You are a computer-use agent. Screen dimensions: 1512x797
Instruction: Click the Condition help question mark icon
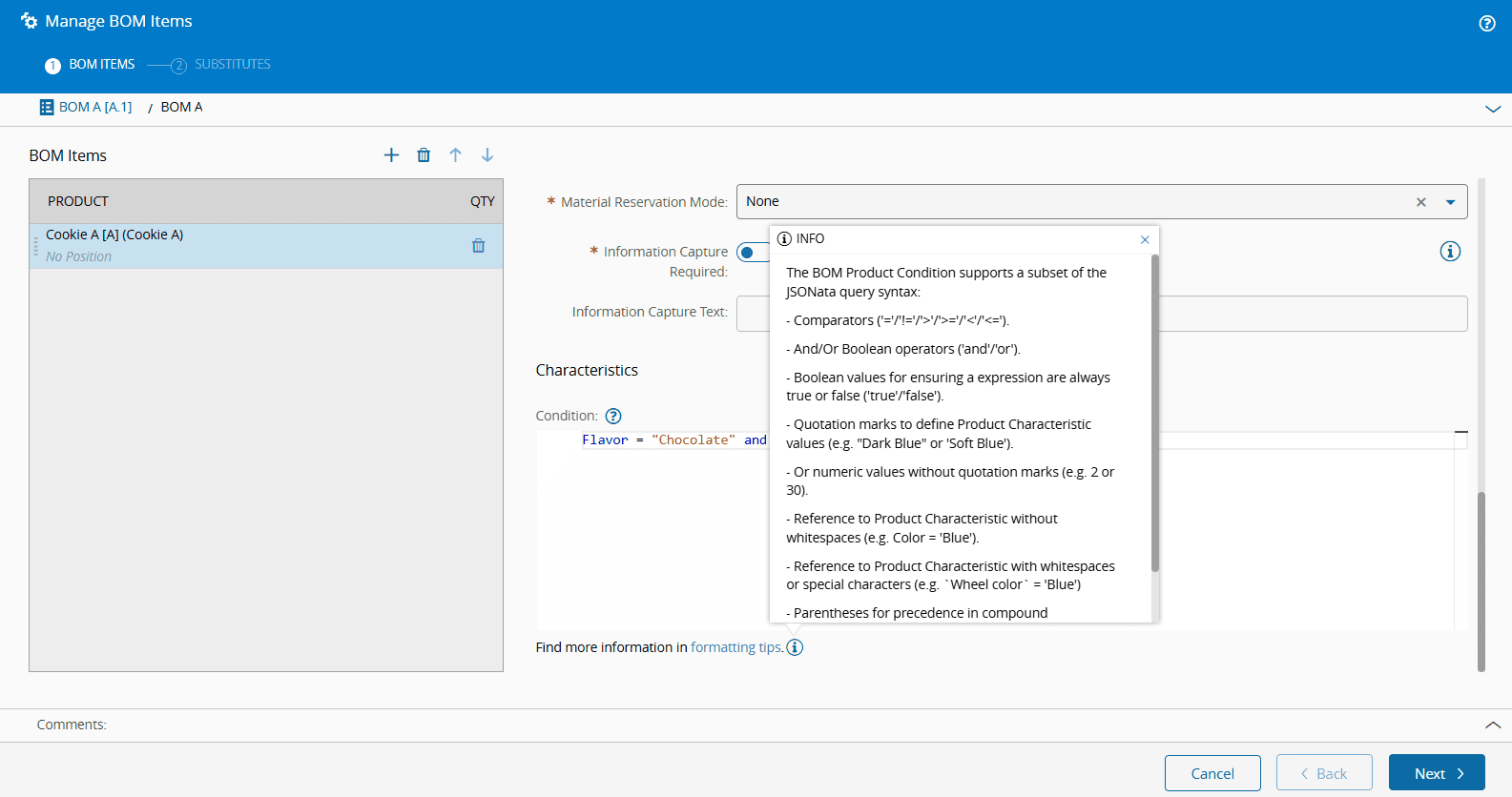613,416
